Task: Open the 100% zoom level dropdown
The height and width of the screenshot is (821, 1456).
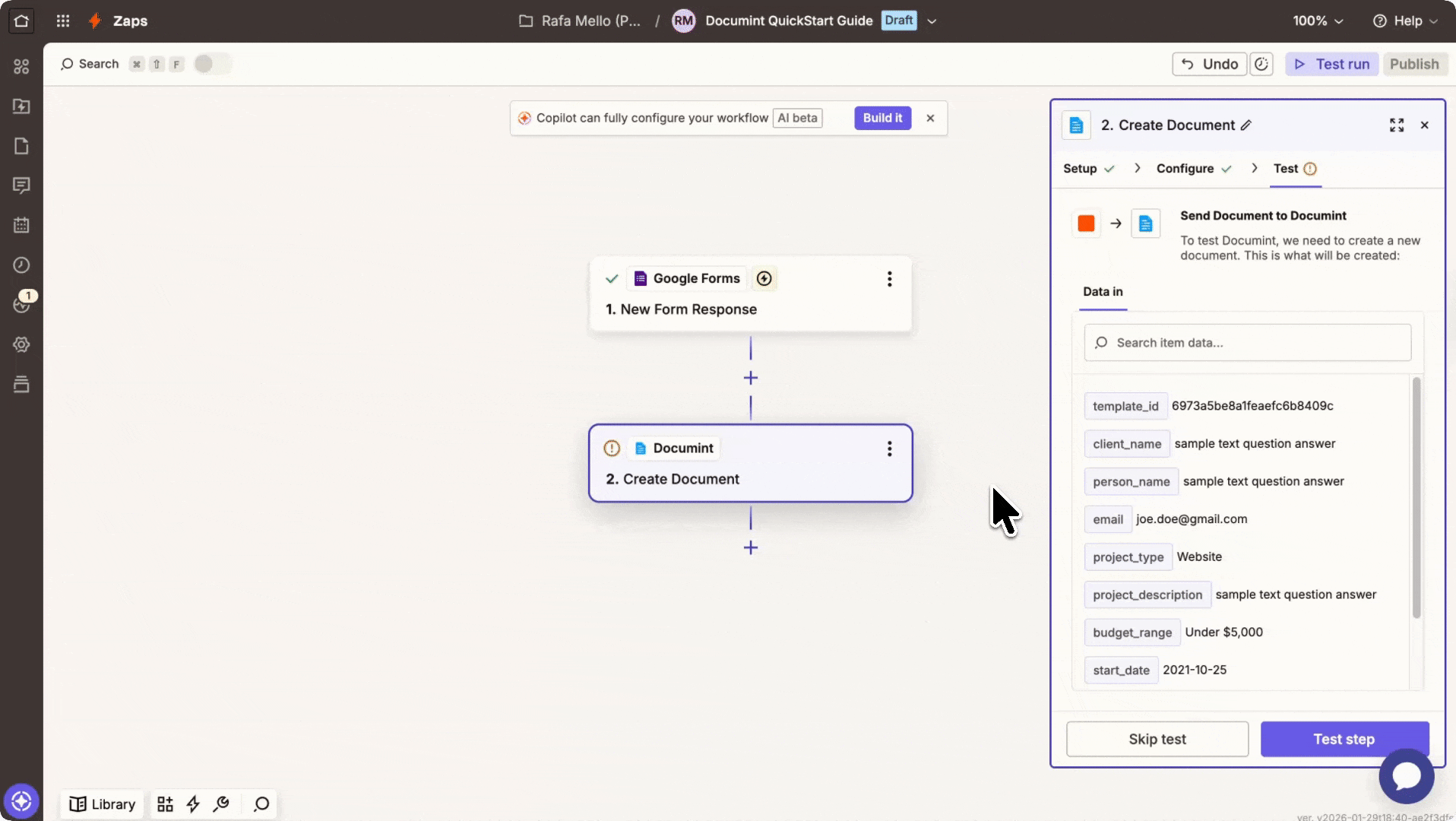Action: [1318, 21]
